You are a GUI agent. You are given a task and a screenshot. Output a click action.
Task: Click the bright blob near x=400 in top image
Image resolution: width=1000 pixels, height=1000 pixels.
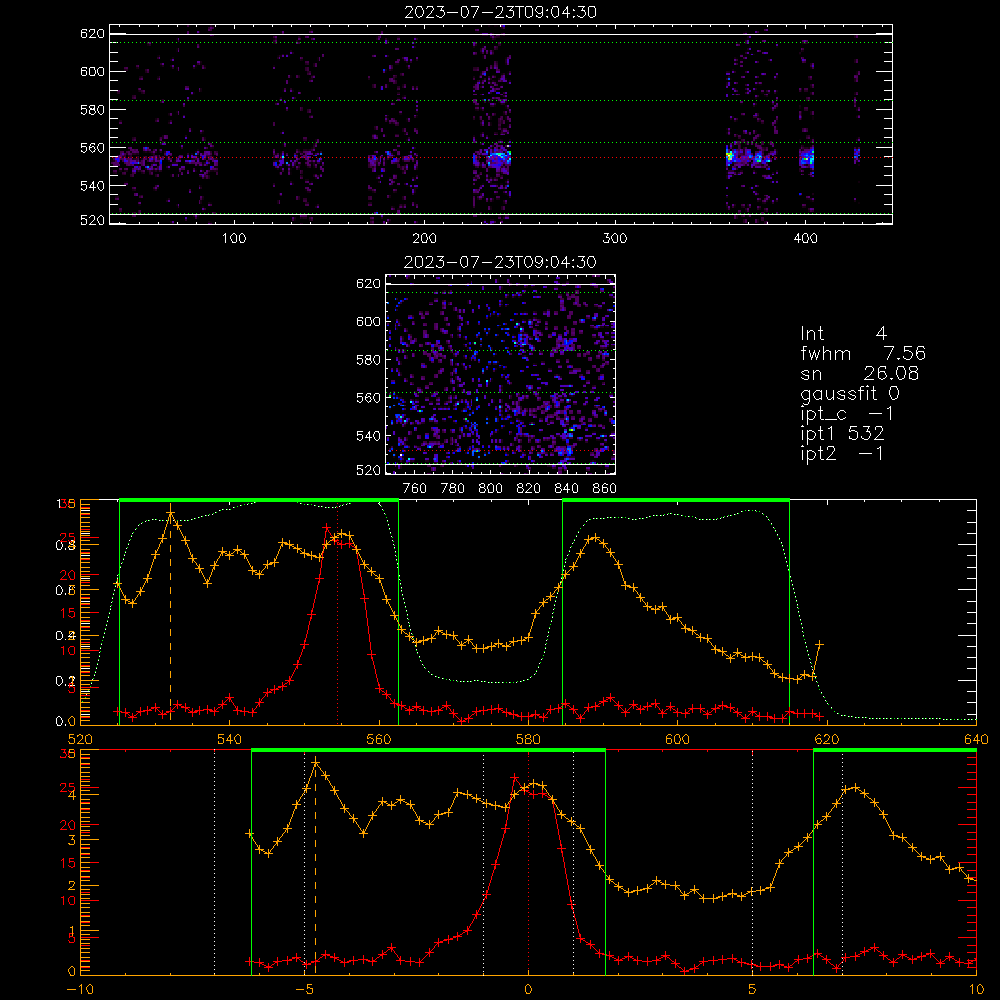pos(807,156)
